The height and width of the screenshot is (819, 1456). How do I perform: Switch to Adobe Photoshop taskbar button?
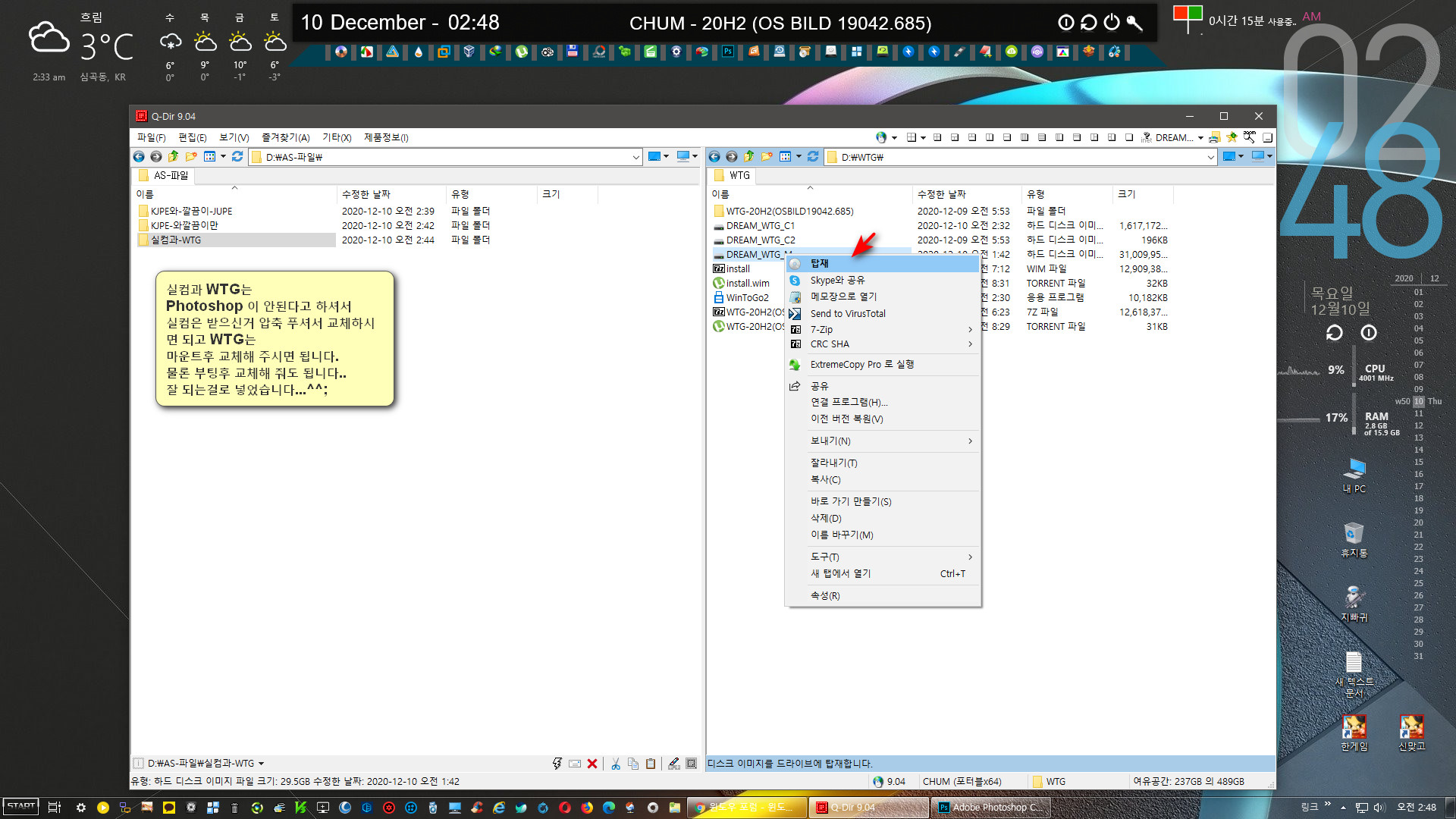990,808
